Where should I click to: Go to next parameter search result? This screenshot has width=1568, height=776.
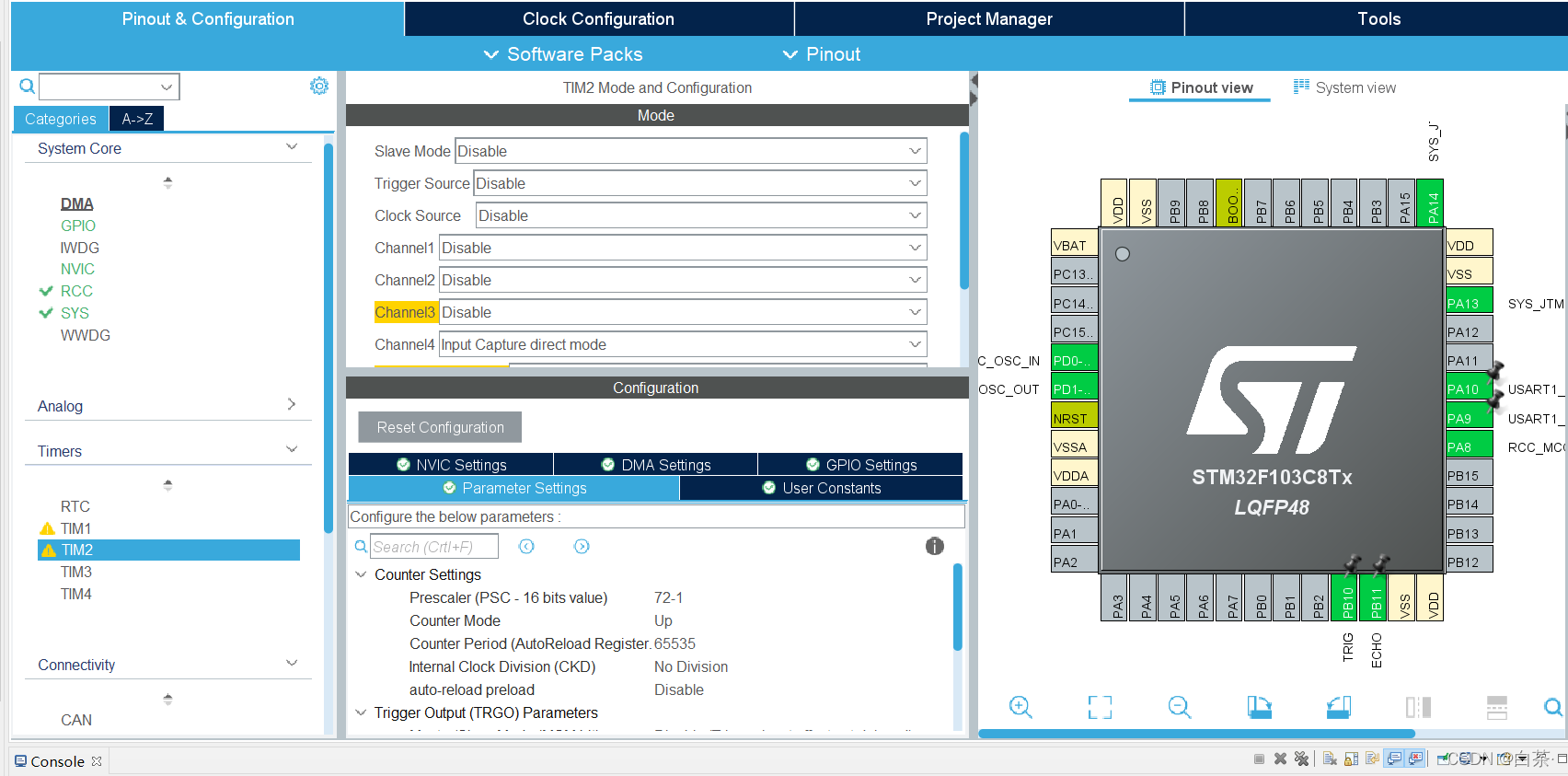582,547
